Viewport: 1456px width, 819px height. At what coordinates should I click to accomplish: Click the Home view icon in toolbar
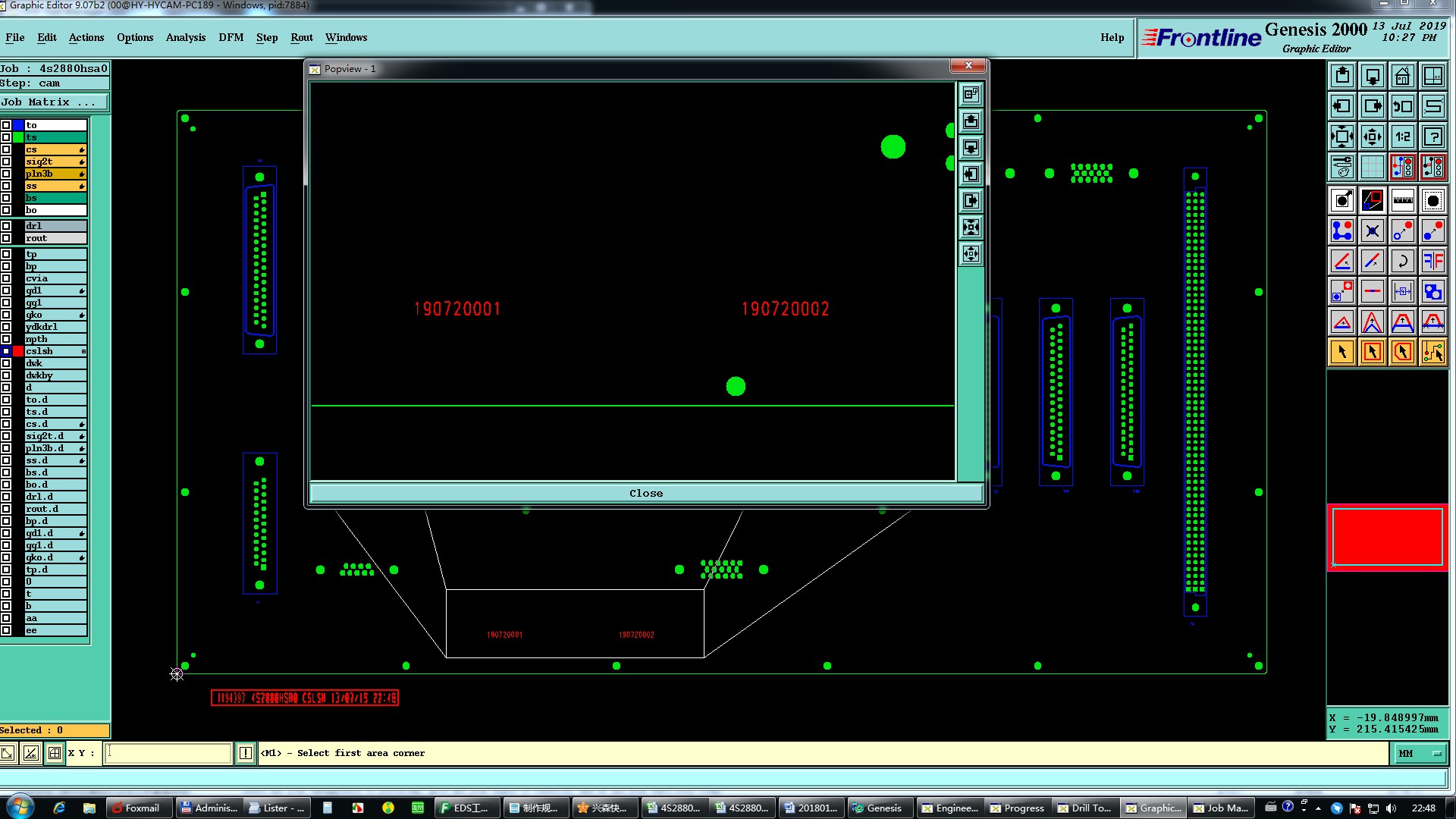tap(1402, 77)
